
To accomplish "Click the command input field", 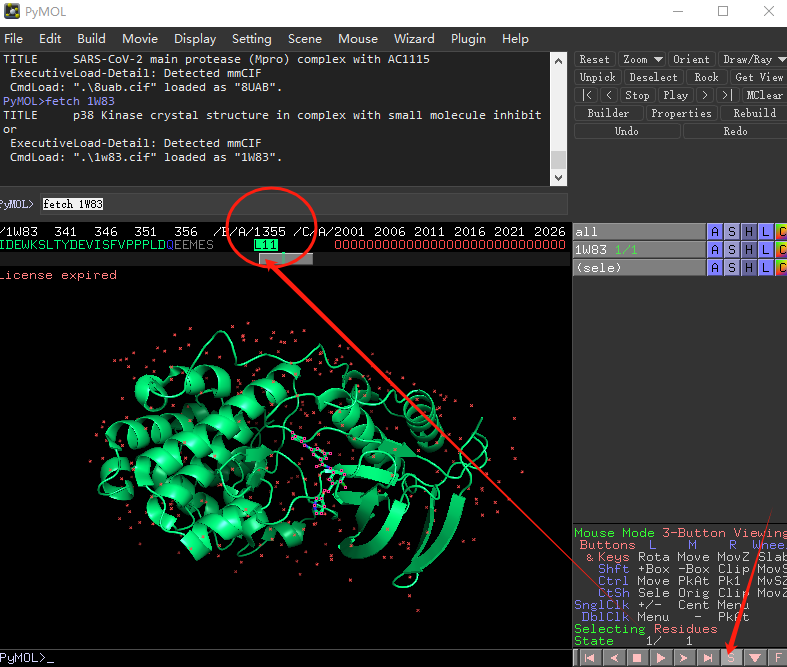I will coord(304,204).
